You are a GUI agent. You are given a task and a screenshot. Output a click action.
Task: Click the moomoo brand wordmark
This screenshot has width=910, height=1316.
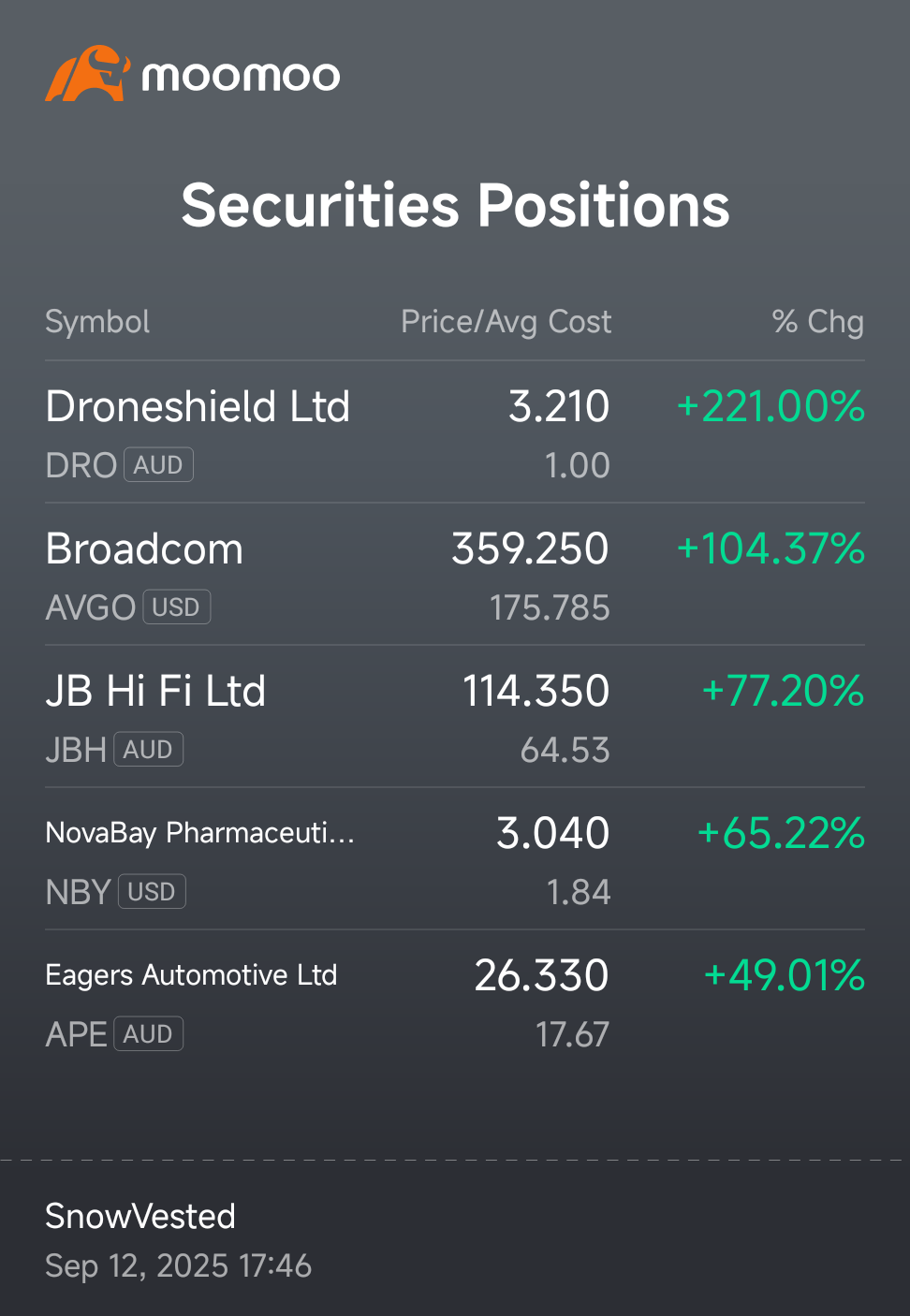click(x=241, y=77)
